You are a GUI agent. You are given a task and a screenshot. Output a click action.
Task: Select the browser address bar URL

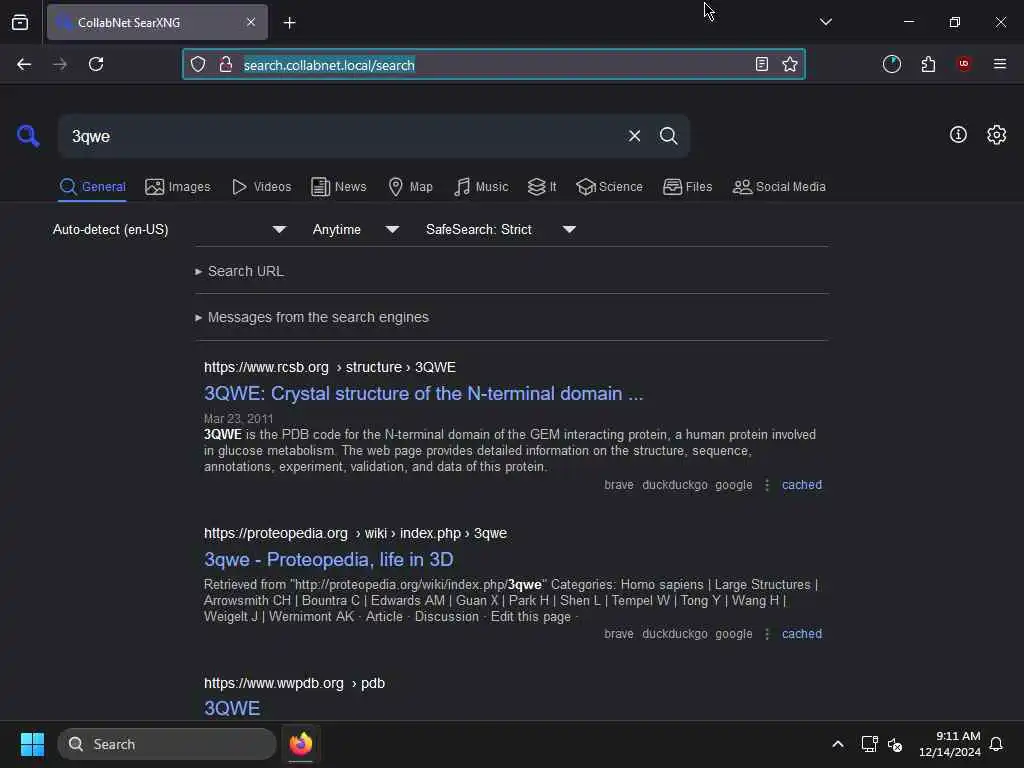tap(329, 65)
